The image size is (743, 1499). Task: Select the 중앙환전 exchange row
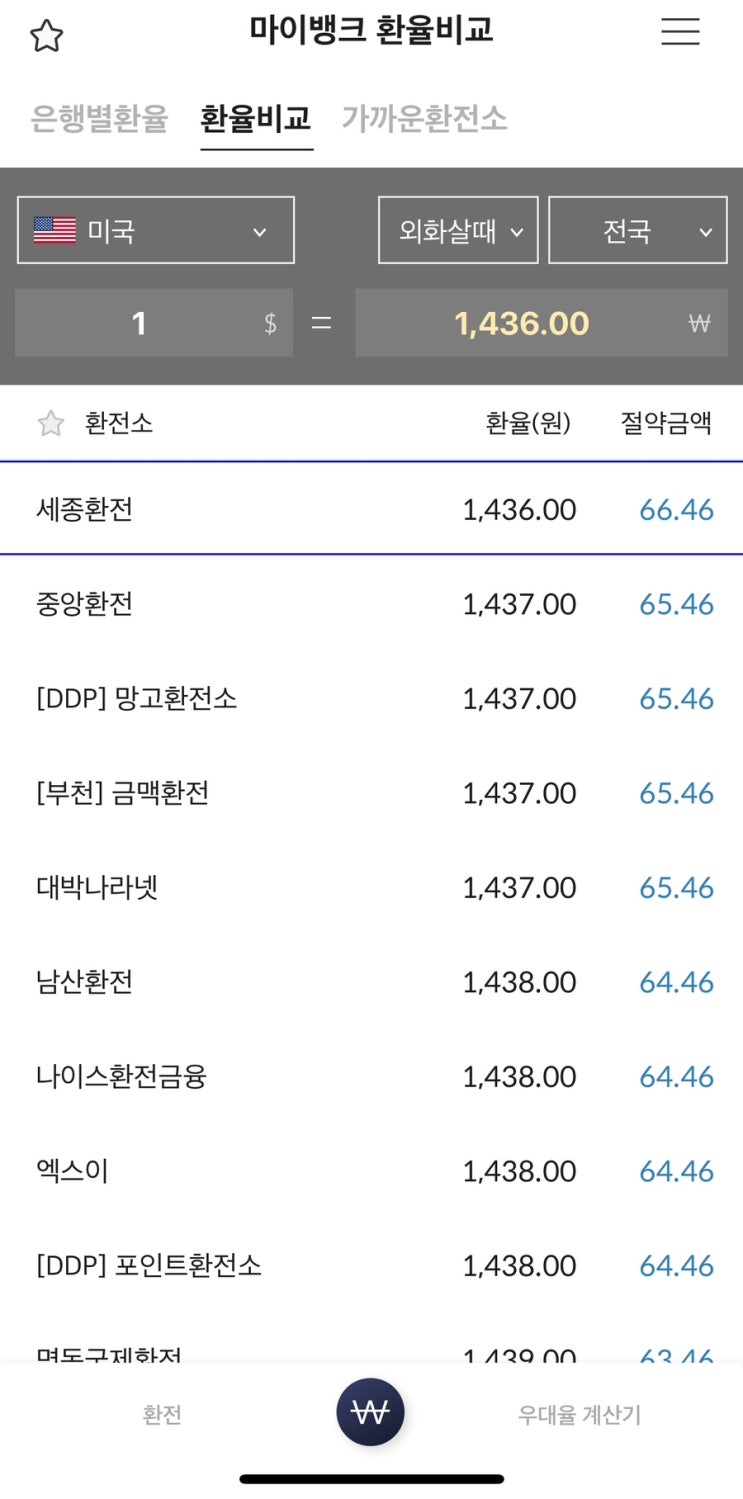coord(371,604)
